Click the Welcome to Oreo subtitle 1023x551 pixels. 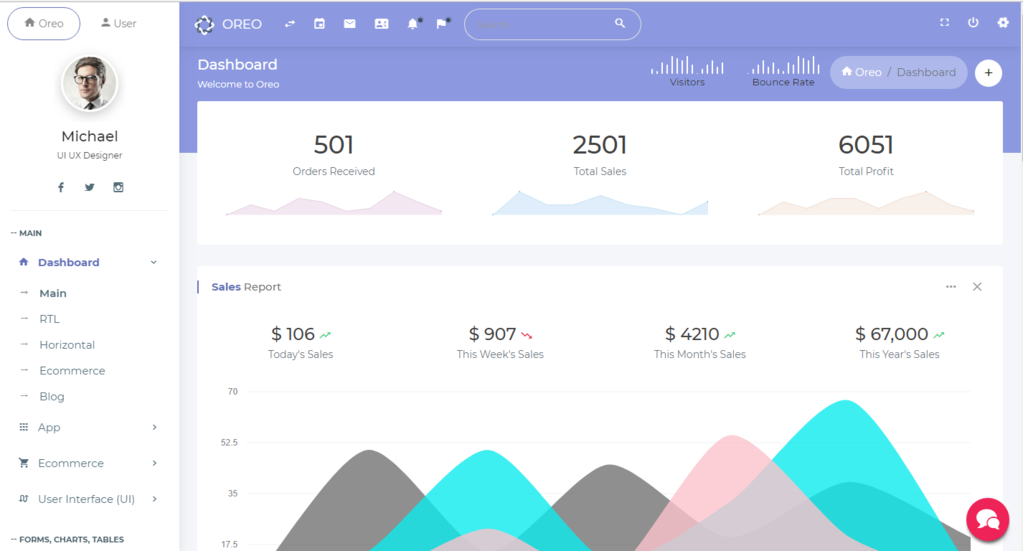(238, 84)
